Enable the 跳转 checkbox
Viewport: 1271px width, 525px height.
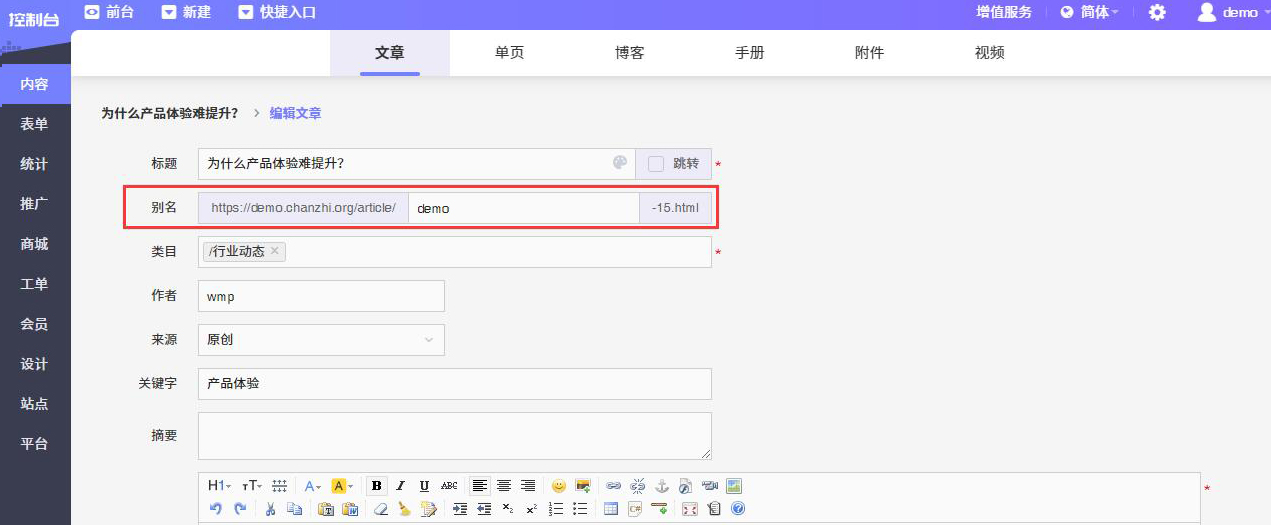[x=656, y=163]
